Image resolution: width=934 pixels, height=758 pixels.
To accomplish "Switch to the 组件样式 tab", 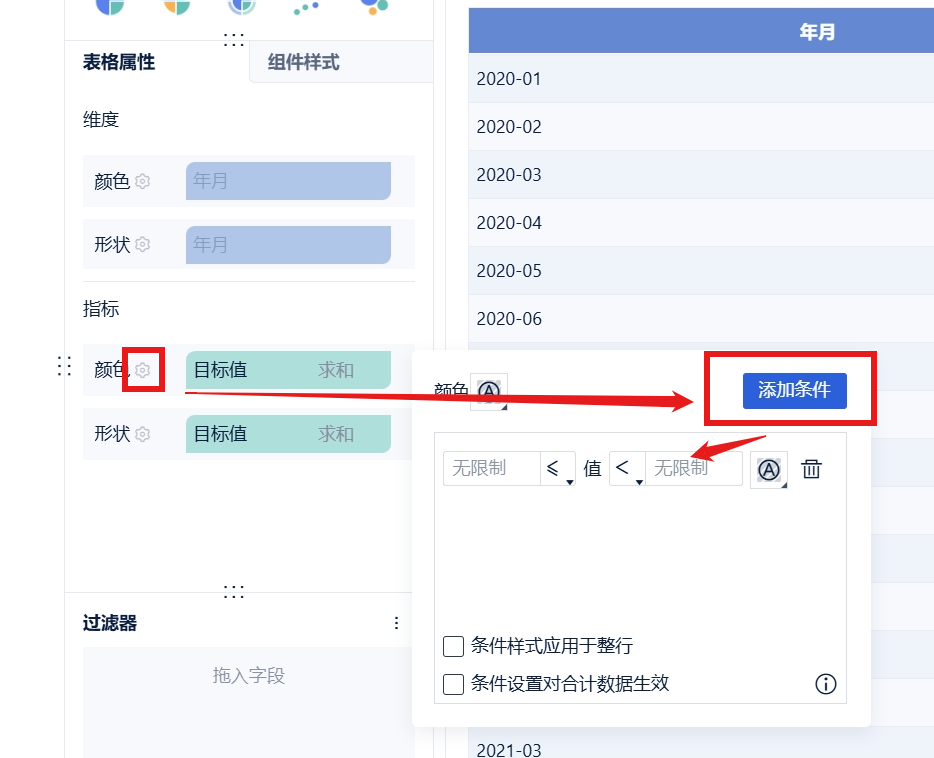I will click(304, 62).
